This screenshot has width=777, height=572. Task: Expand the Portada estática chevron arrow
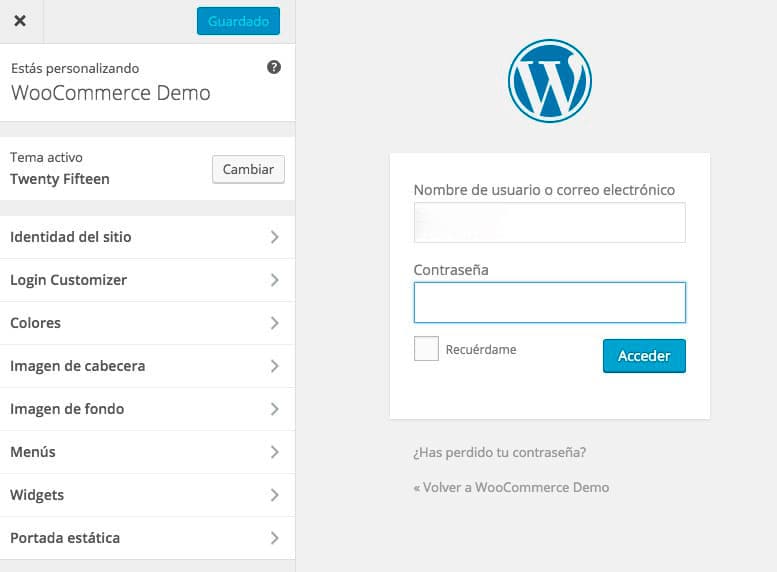tap(275, 538)
